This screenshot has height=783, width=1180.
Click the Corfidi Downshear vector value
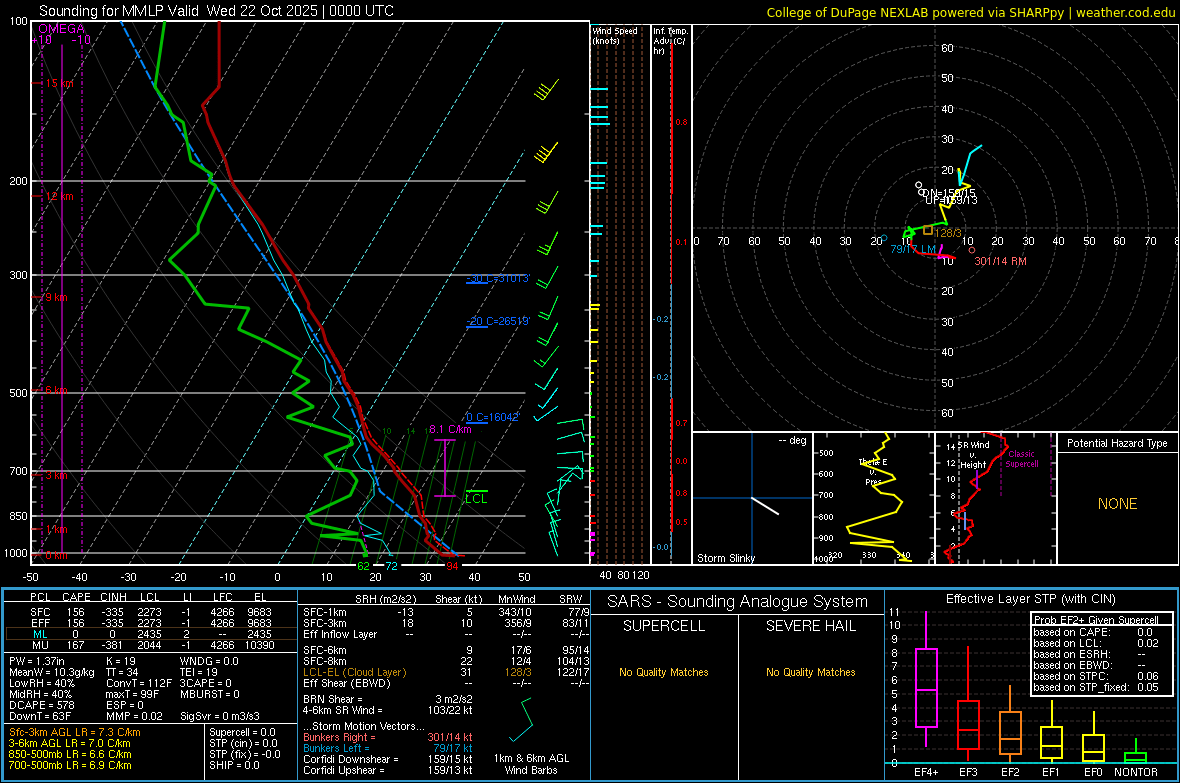click(388, 760)
